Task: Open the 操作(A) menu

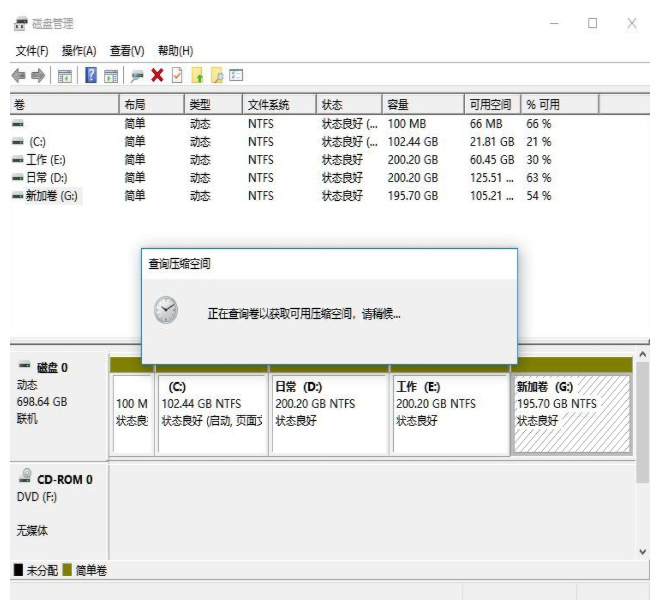Action: pos(79,51)
